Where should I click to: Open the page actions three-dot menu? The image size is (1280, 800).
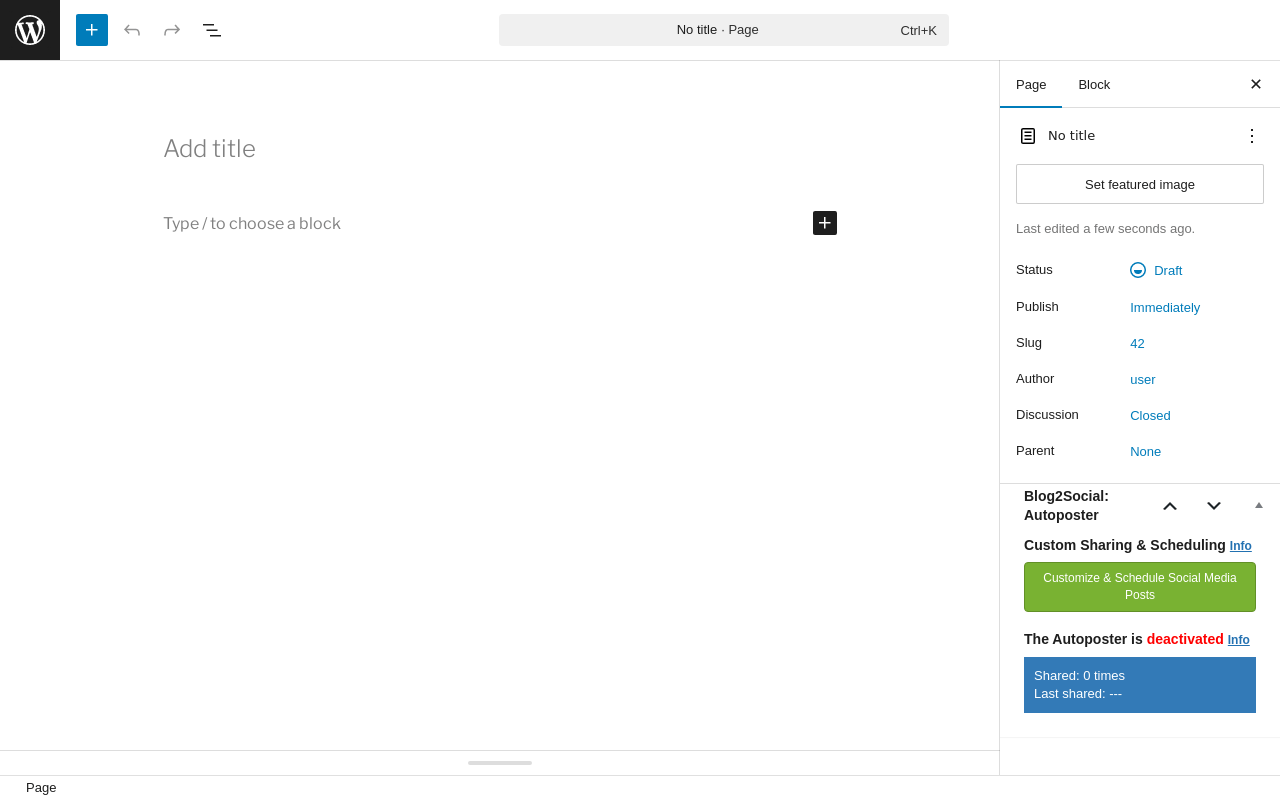[1252, 136]
